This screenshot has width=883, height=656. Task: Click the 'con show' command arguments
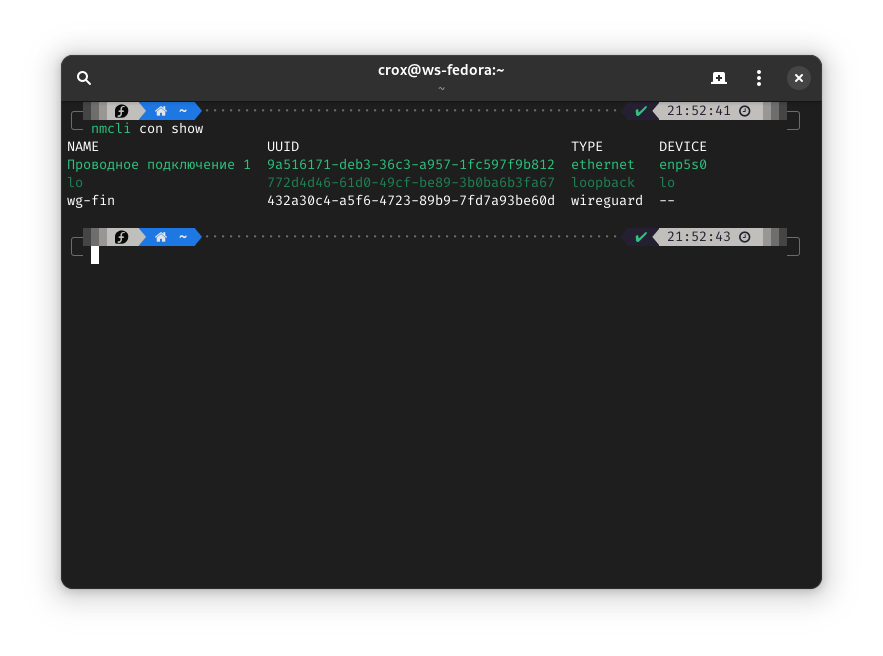click(x=171, y=129)
